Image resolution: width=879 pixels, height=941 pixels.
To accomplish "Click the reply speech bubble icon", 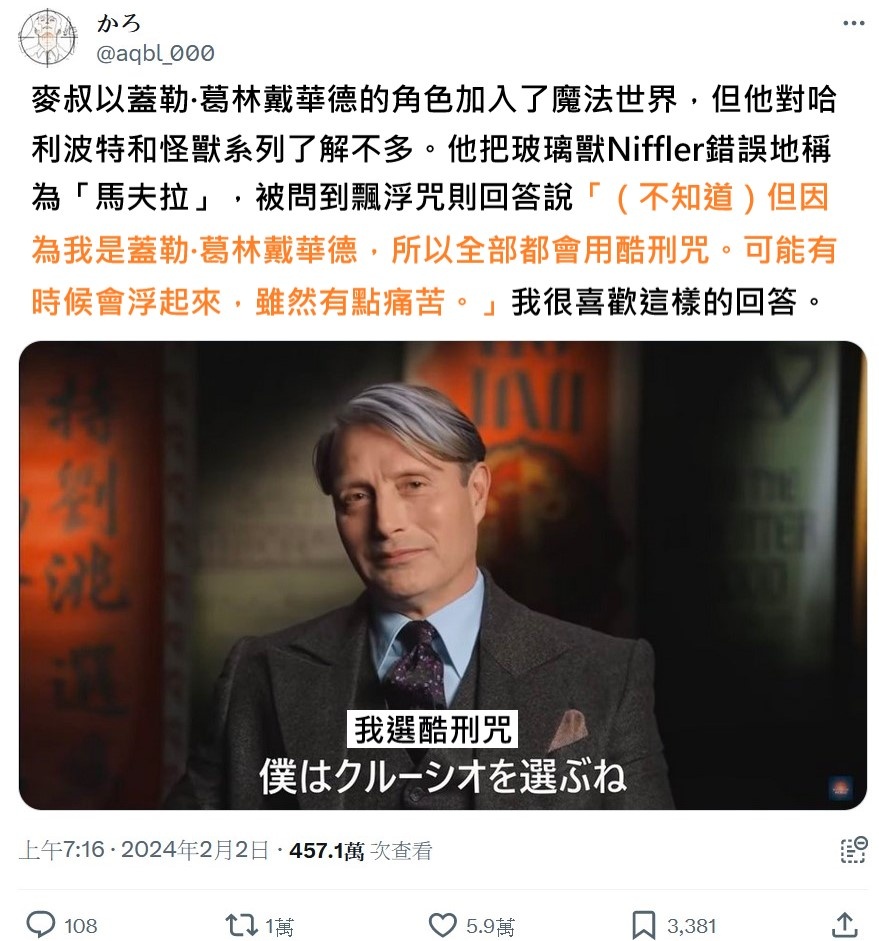I will coord(41,925).
